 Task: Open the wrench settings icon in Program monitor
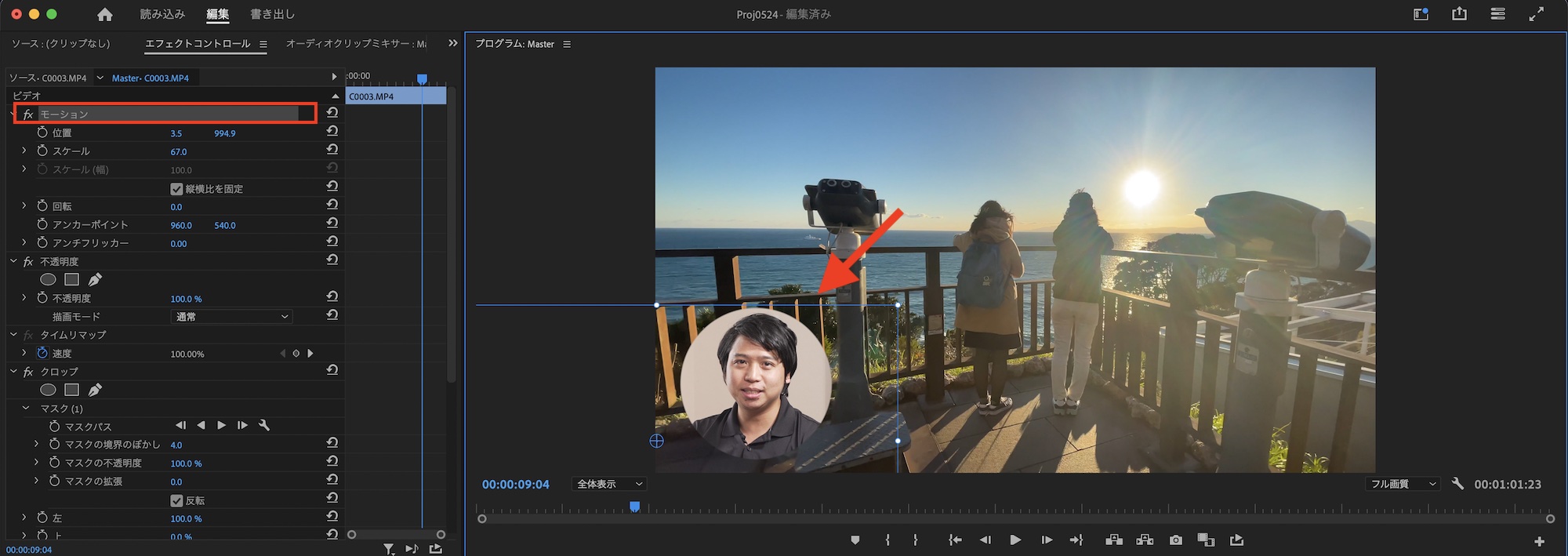point(1457,484)
